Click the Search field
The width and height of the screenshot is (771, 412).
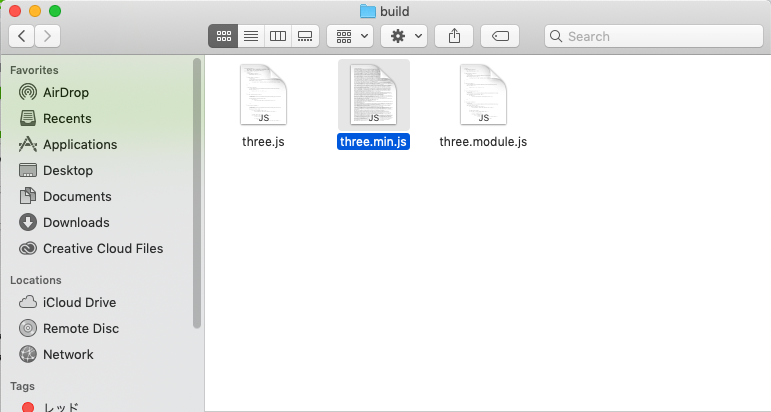(x=654, y=36)
